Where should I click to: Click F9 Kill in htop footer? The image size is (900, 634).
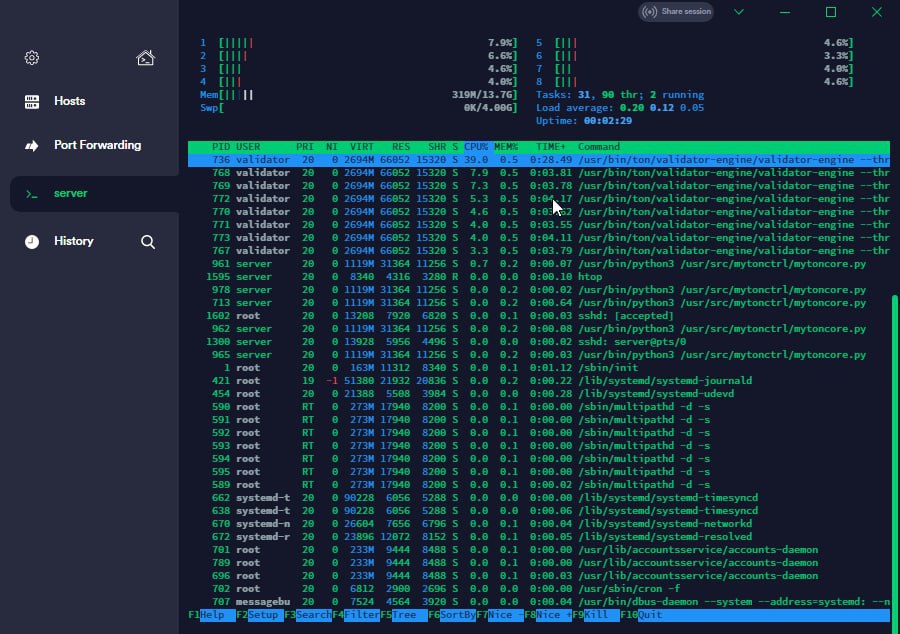(596, 615)
